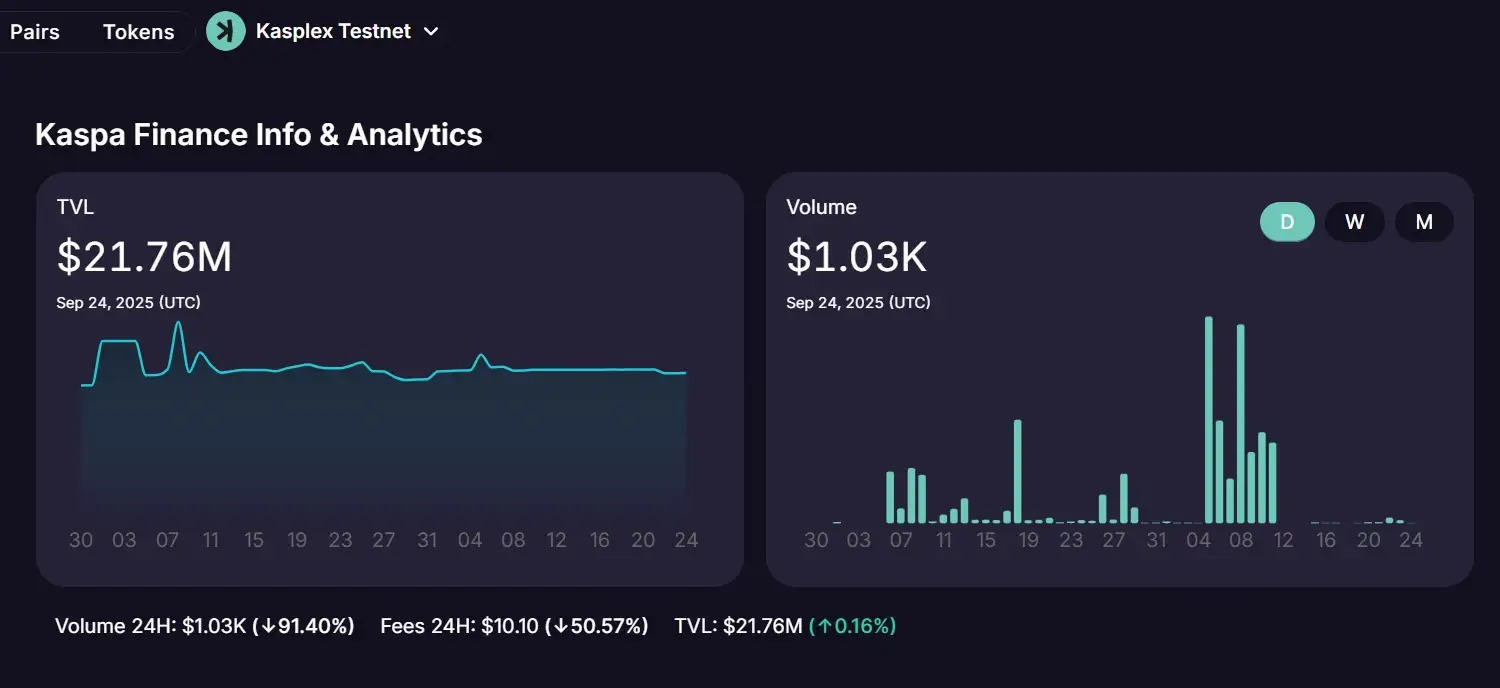This screenshot has height=688, width=1500.
Task: Click the volume bar above date 08
Action: pos(1240,424)
